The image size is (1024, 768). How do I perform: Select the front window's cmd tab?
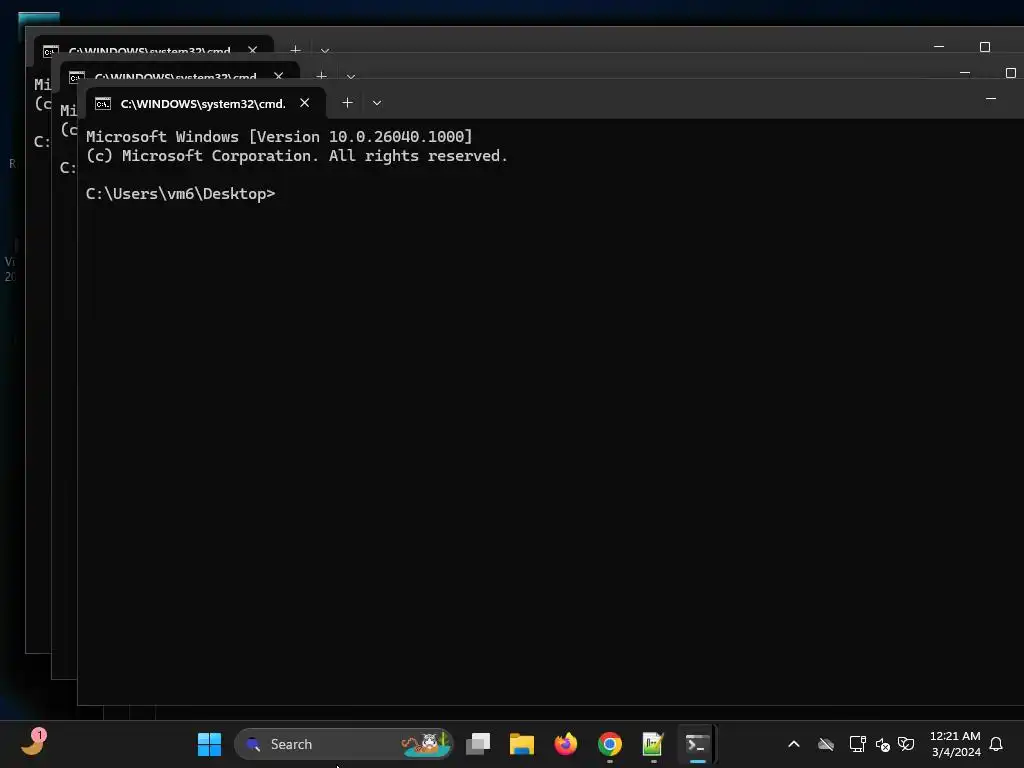204,103
